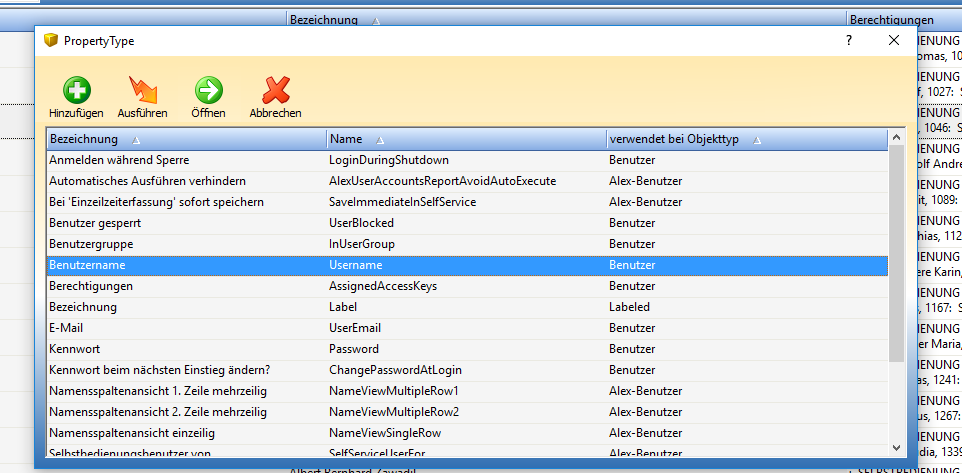Click the scrollbar down arrow in list
962x473 pixels.
point(896,446)
